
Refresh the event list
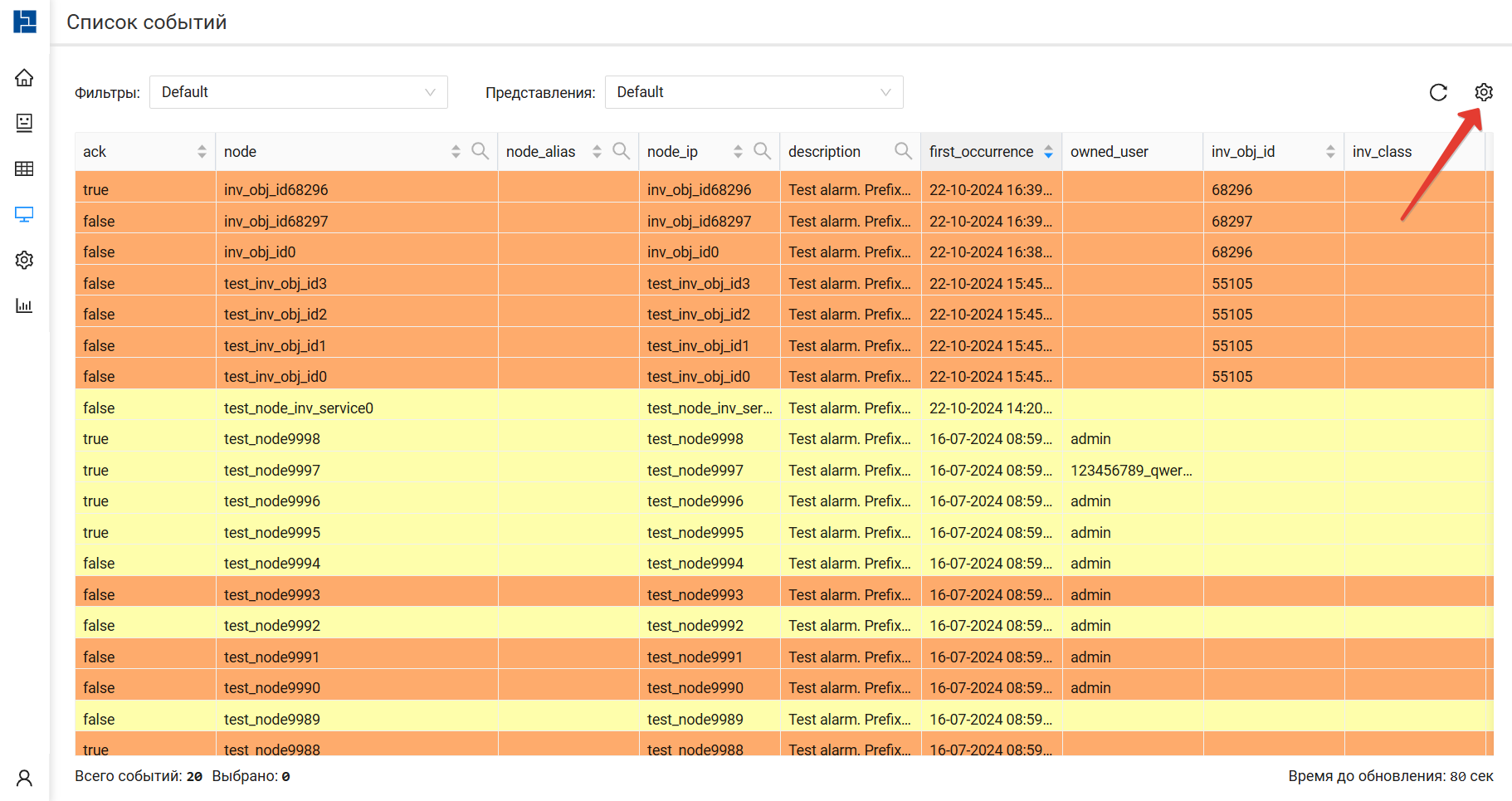pyautogui.click(x=1438, y=92)
